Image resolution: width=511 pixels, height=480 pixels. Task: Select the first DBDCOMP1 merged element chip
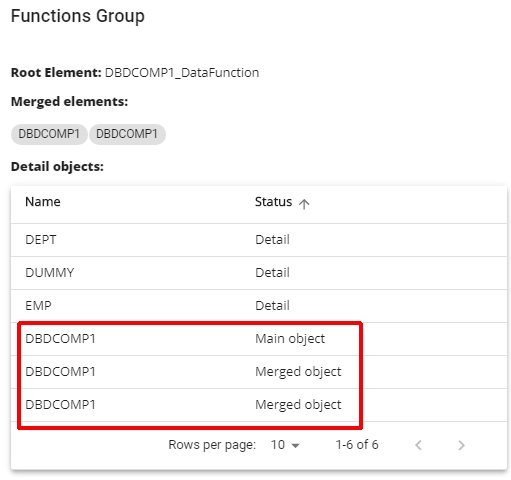click(49, 134)
